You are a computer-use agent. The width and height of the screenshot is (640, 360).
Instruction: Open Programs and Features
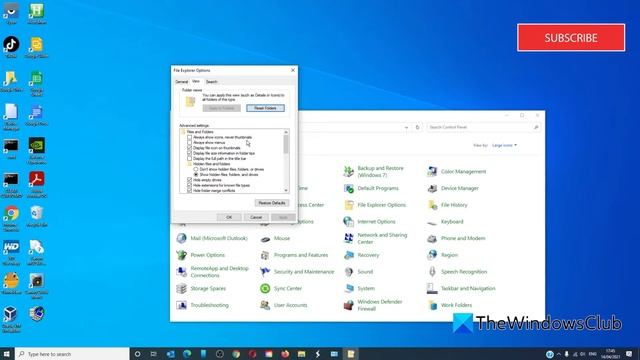294,255
